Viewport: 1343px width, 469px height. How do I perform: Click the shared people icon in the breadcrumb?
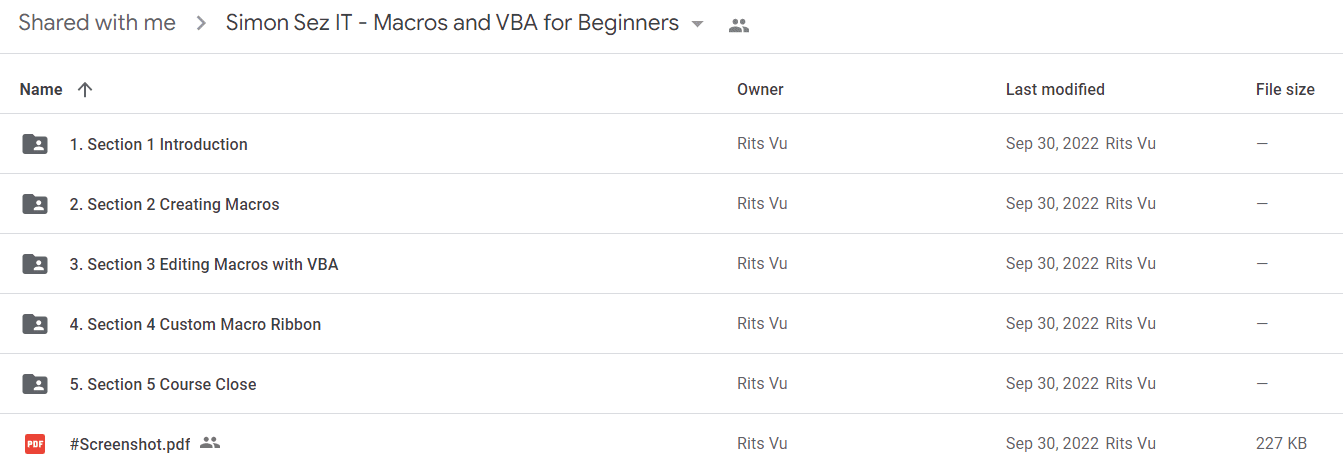tap(739, 26)
